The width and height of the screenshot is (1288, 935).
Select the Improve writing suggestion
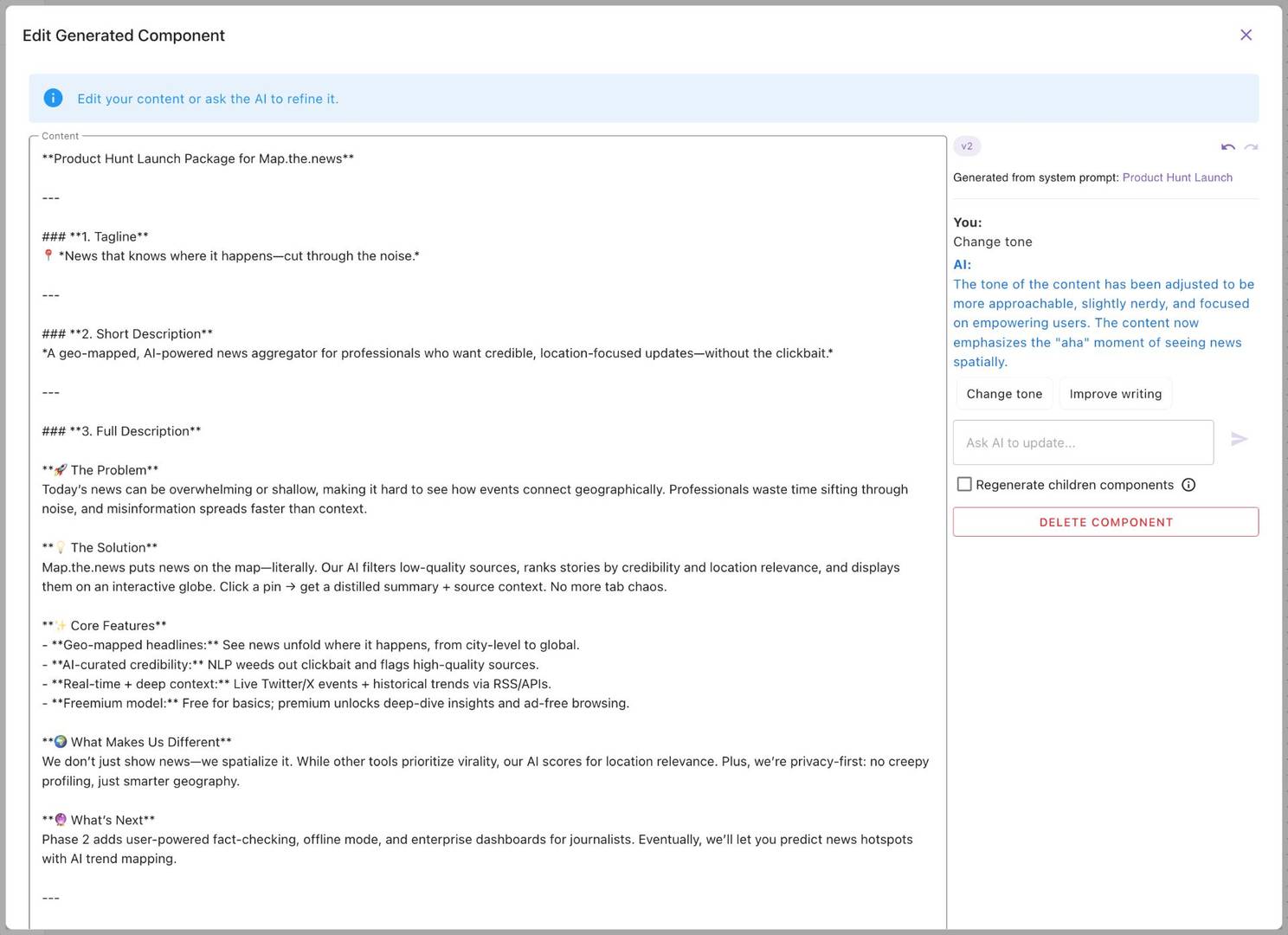tap(1115, 394)
